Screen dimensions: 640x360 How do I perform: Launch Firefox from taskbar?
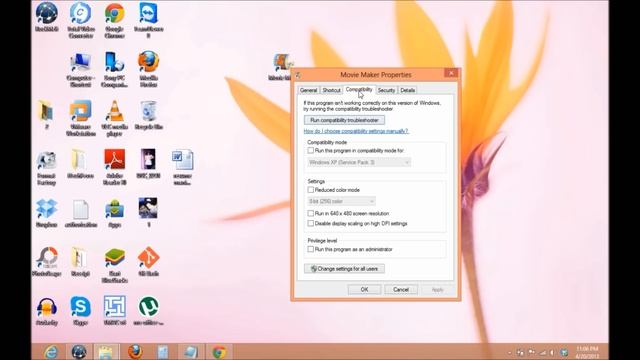tap(135, 351)
